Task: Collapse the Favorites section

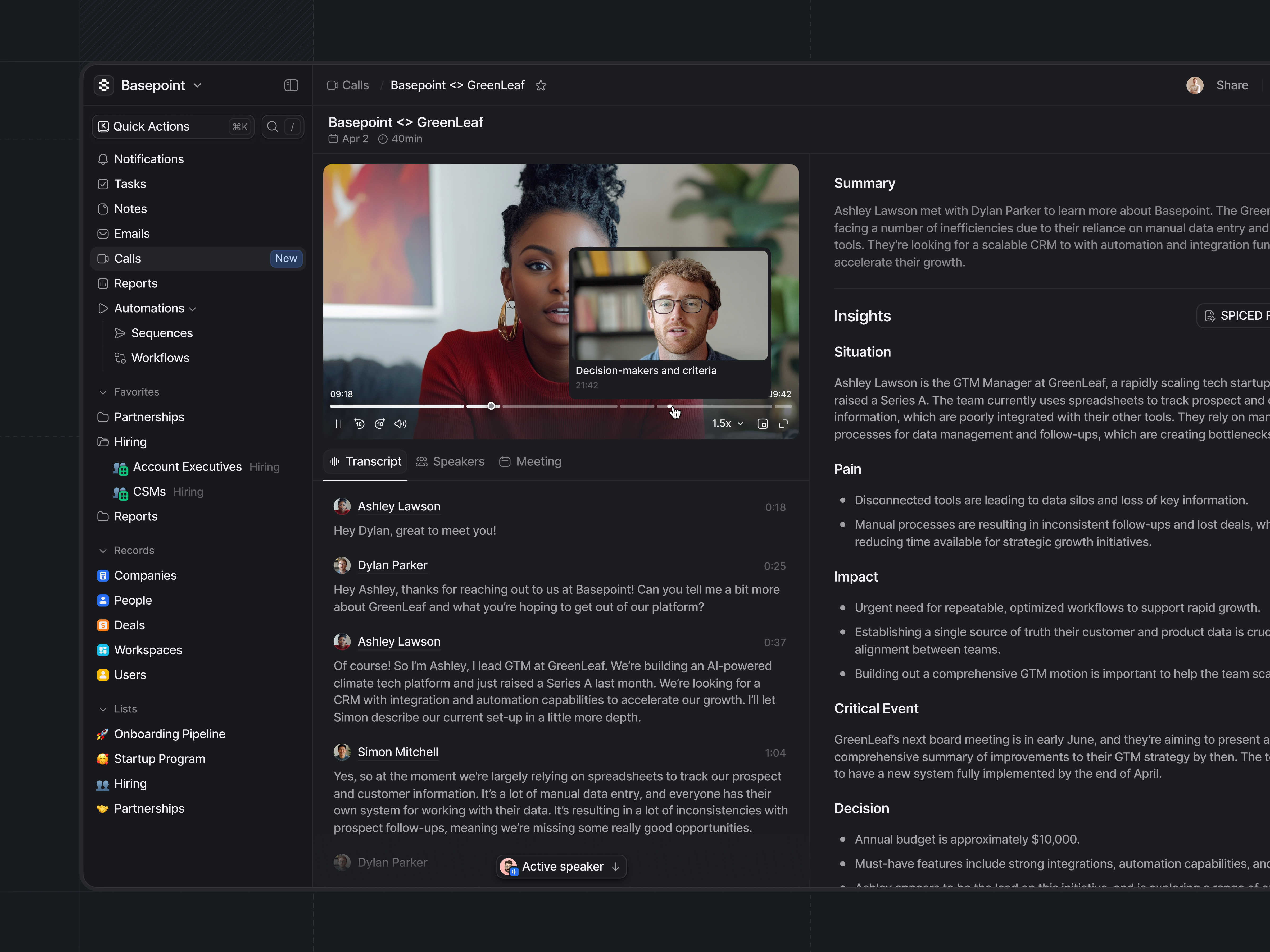Action: coord(103,392)
